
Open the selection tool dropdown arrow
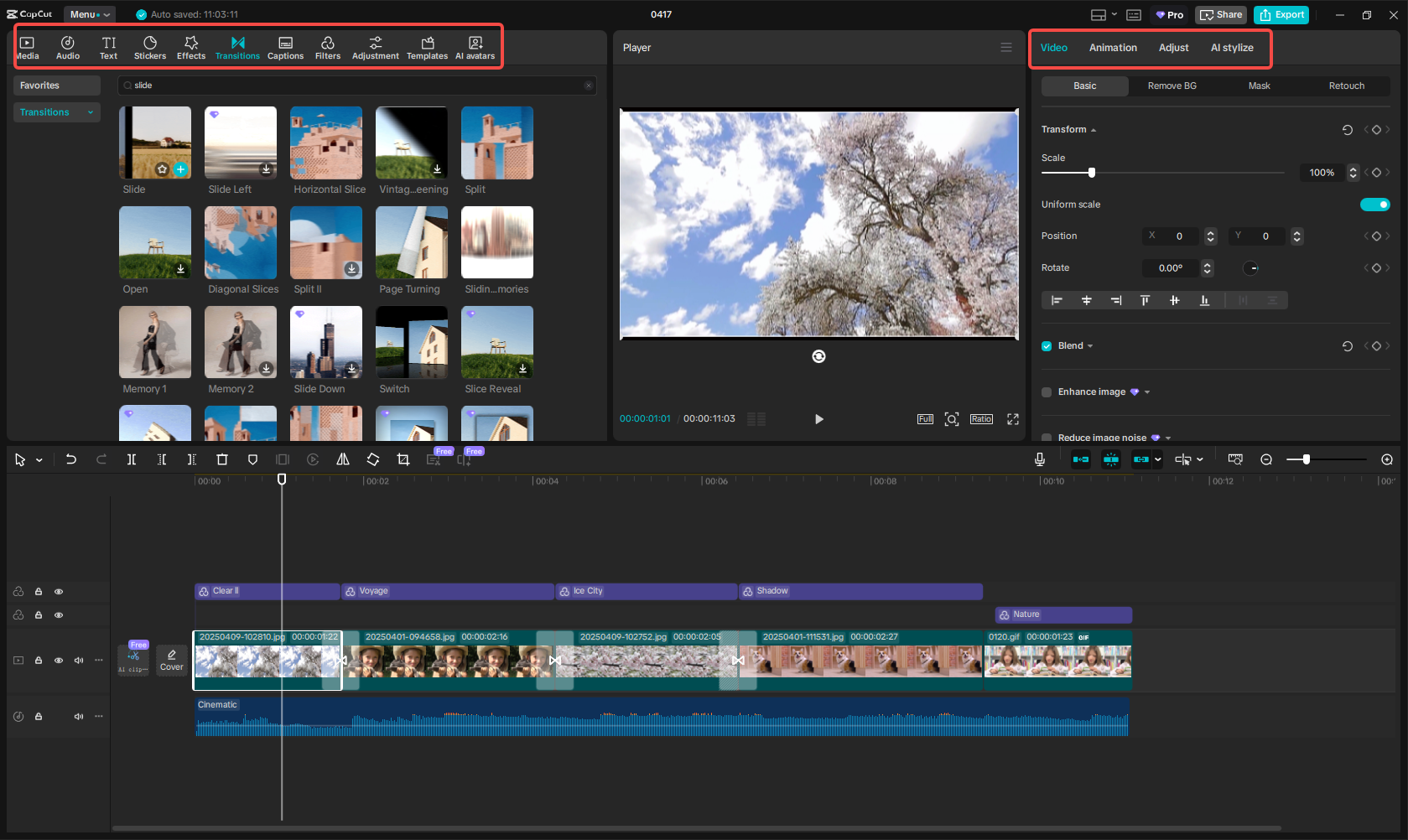point(39,460)
